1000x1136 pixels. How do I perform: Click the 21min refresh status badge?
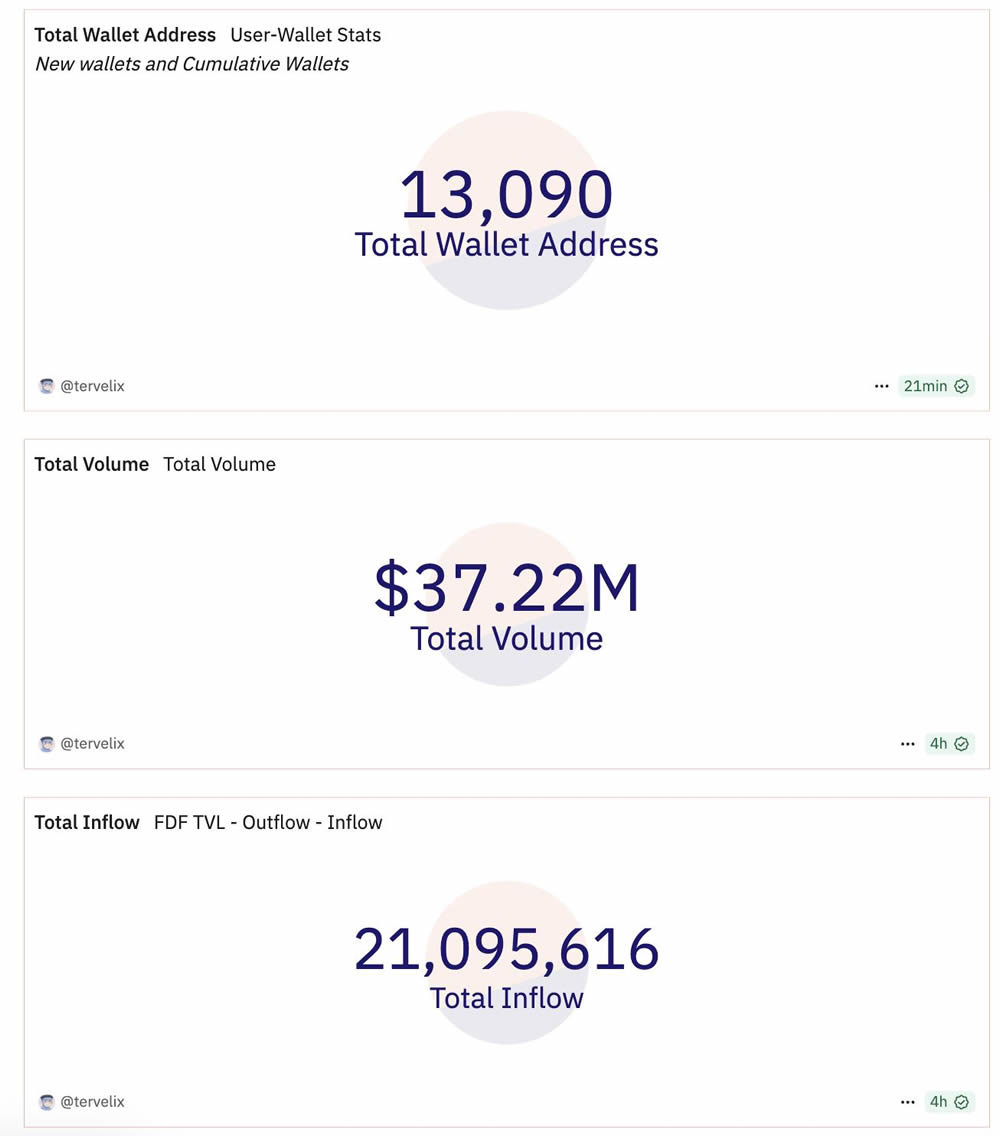pyautogui.click(x=925, y=386)
